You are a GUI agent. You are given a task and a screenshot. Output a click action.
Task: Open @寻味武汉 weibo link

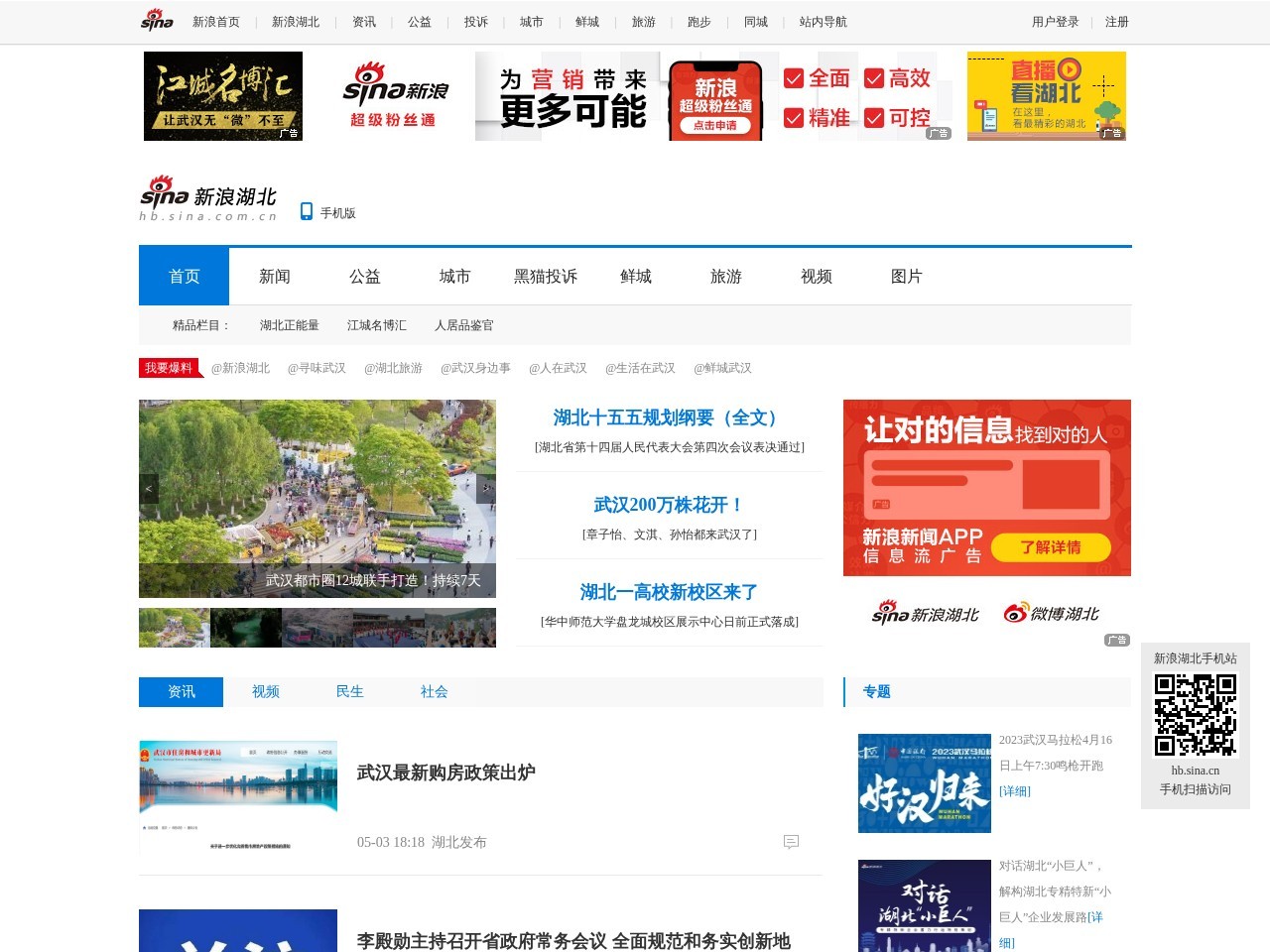tap(317, 368)
